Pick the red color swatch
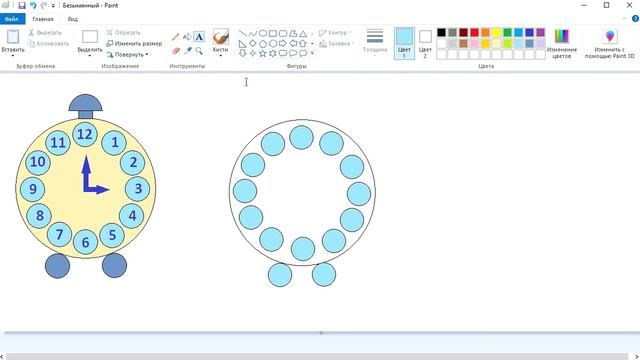The width and height of the screenshot is (640, 360). point(474,32)
